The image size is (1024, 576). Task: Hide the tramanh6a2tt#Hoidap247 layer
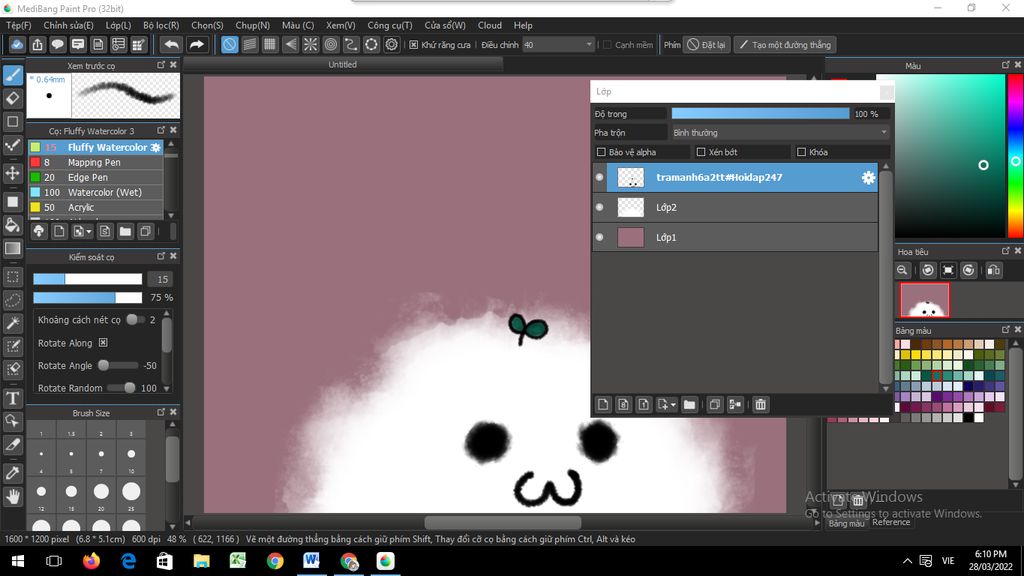pos(600,178)
